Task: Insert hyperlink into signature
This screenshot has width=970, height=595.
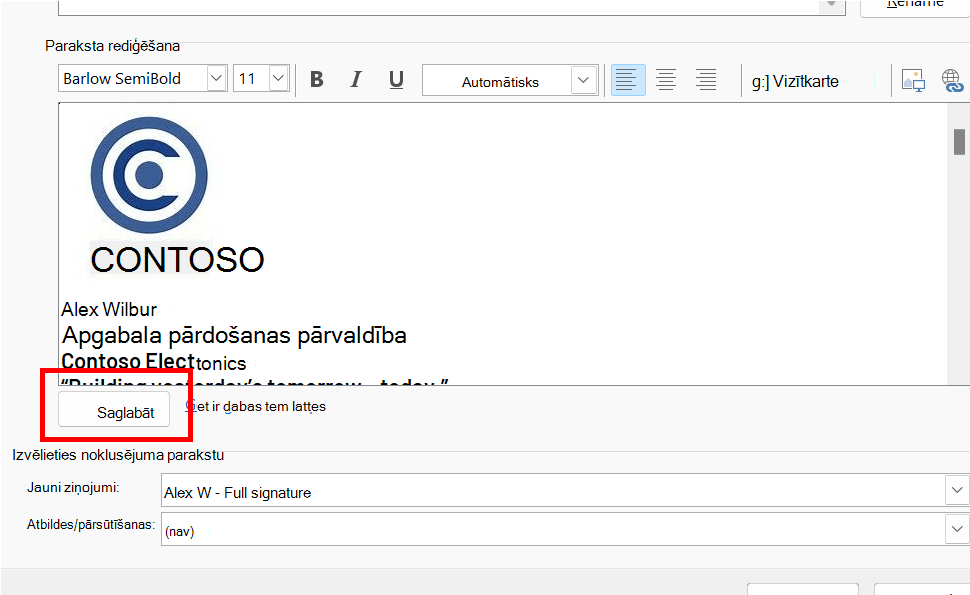Action: click(x=952, y=80)
